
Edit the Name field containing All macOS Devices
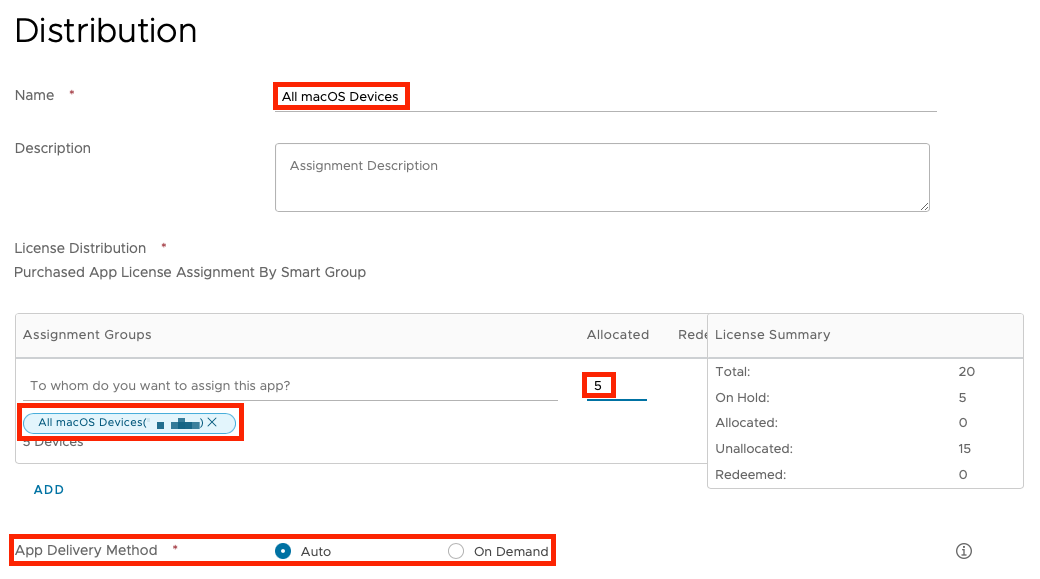tap(341, 96)
